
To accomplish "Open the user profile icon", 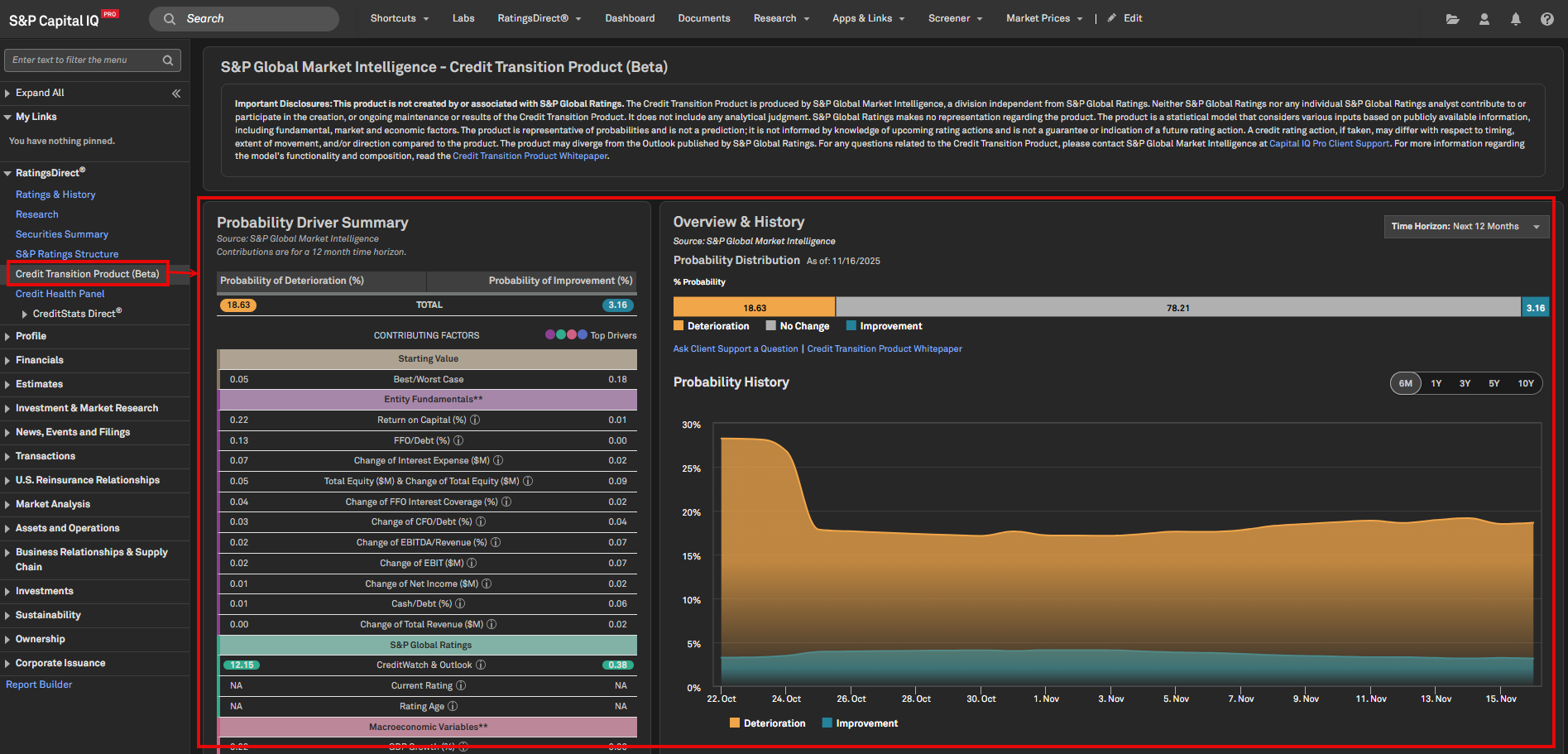I will pyautogui.click(x=1484, y=19).
